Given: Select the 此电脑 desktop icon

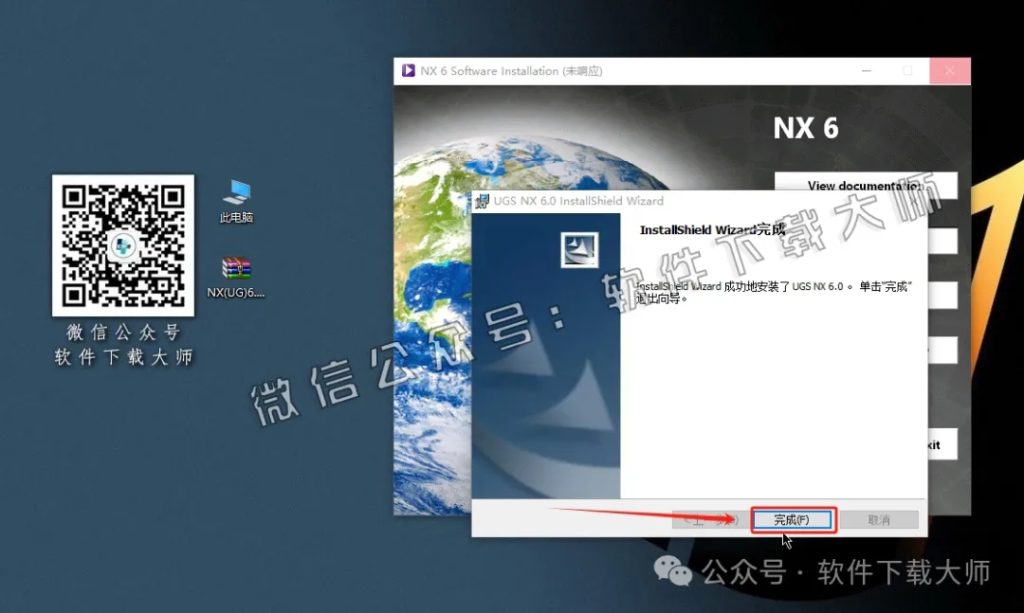Looking at the screenshot, I should pyautogui.click(x=237, y=201).
